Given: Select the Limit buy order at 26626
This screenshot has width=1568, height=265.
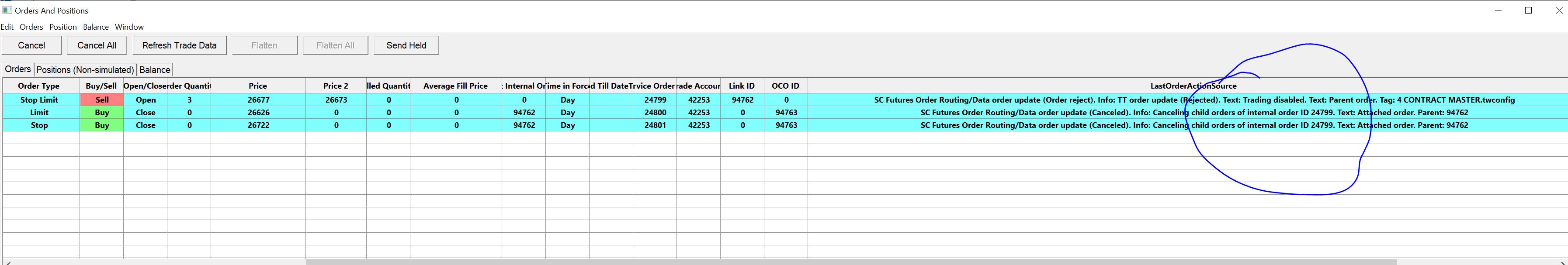Looking at the screenshot, I should 39,113.
